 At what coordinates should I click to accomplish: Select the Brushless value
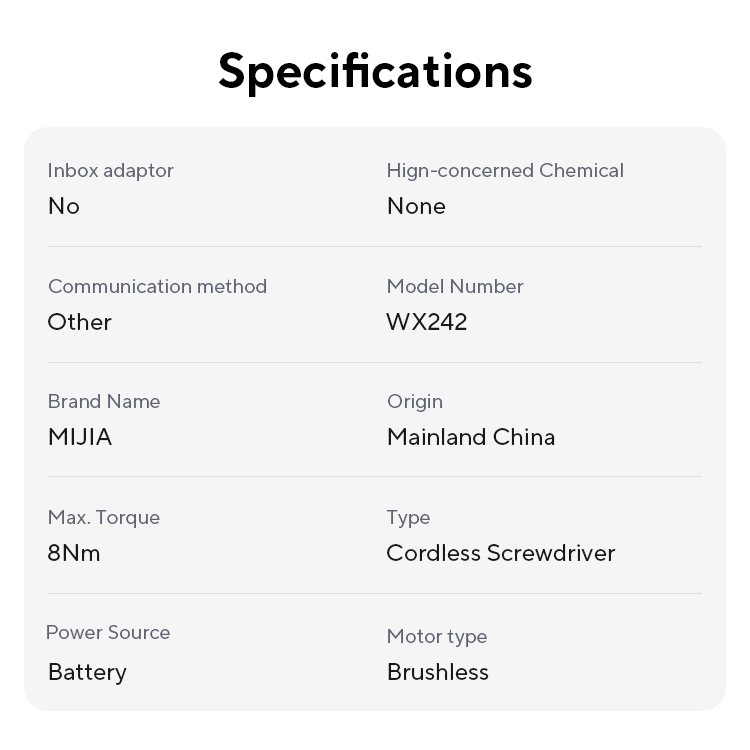(438, 672)
